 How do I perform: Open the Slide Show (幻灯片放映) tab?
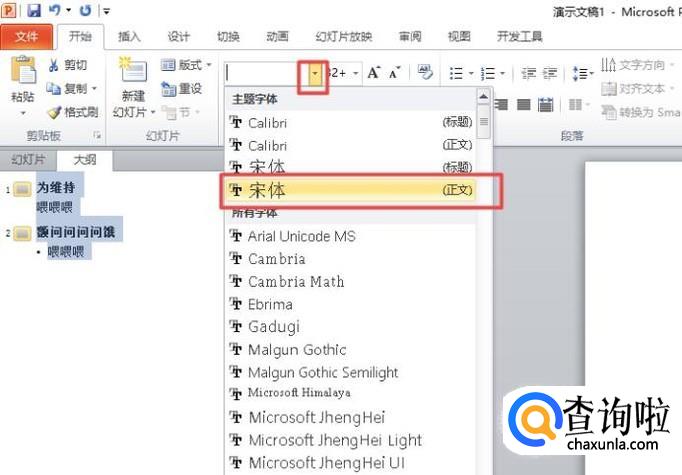pos(344,37)
